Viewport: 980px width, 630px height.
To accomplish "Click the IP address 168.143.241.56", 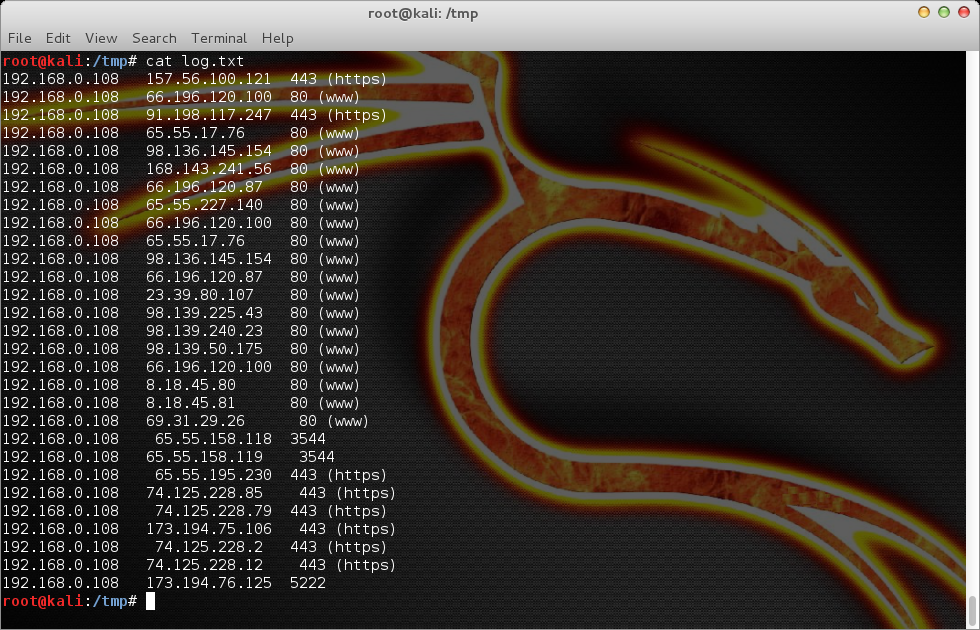I will pos(209,169).
